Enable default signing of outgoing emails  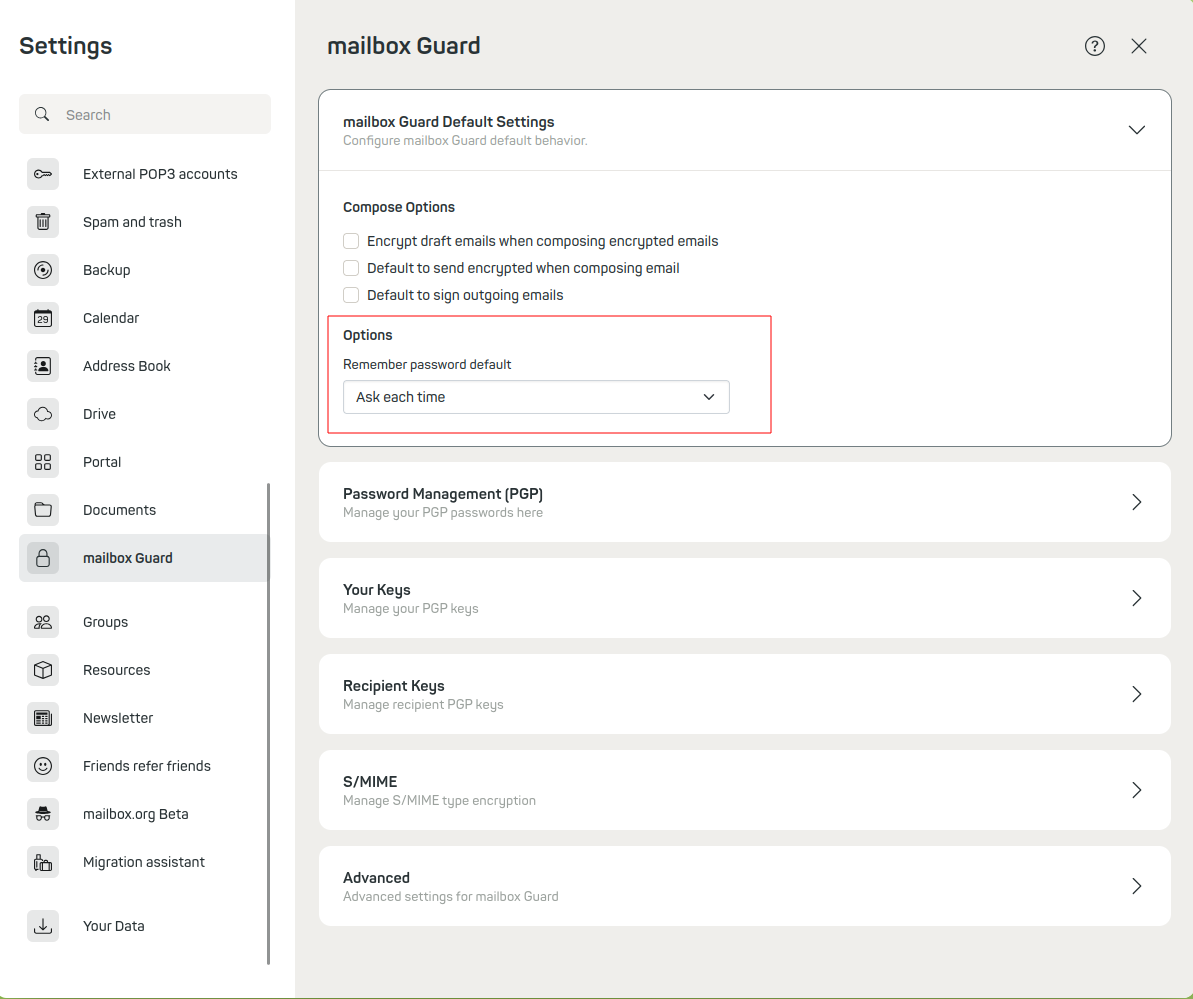coord(351,295)
